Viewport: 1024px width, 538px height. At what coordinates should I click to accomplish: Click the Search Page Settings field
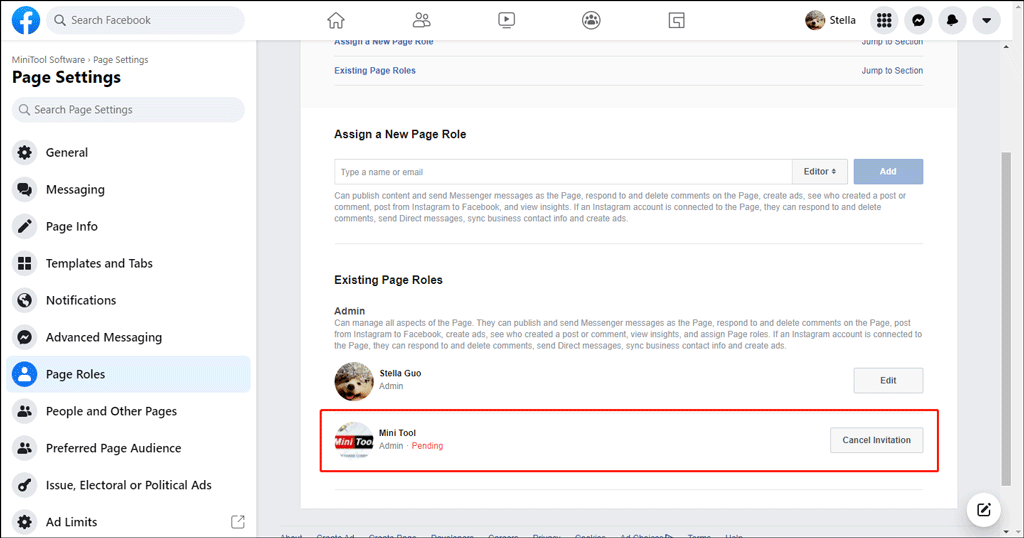(x=128, y=110)
